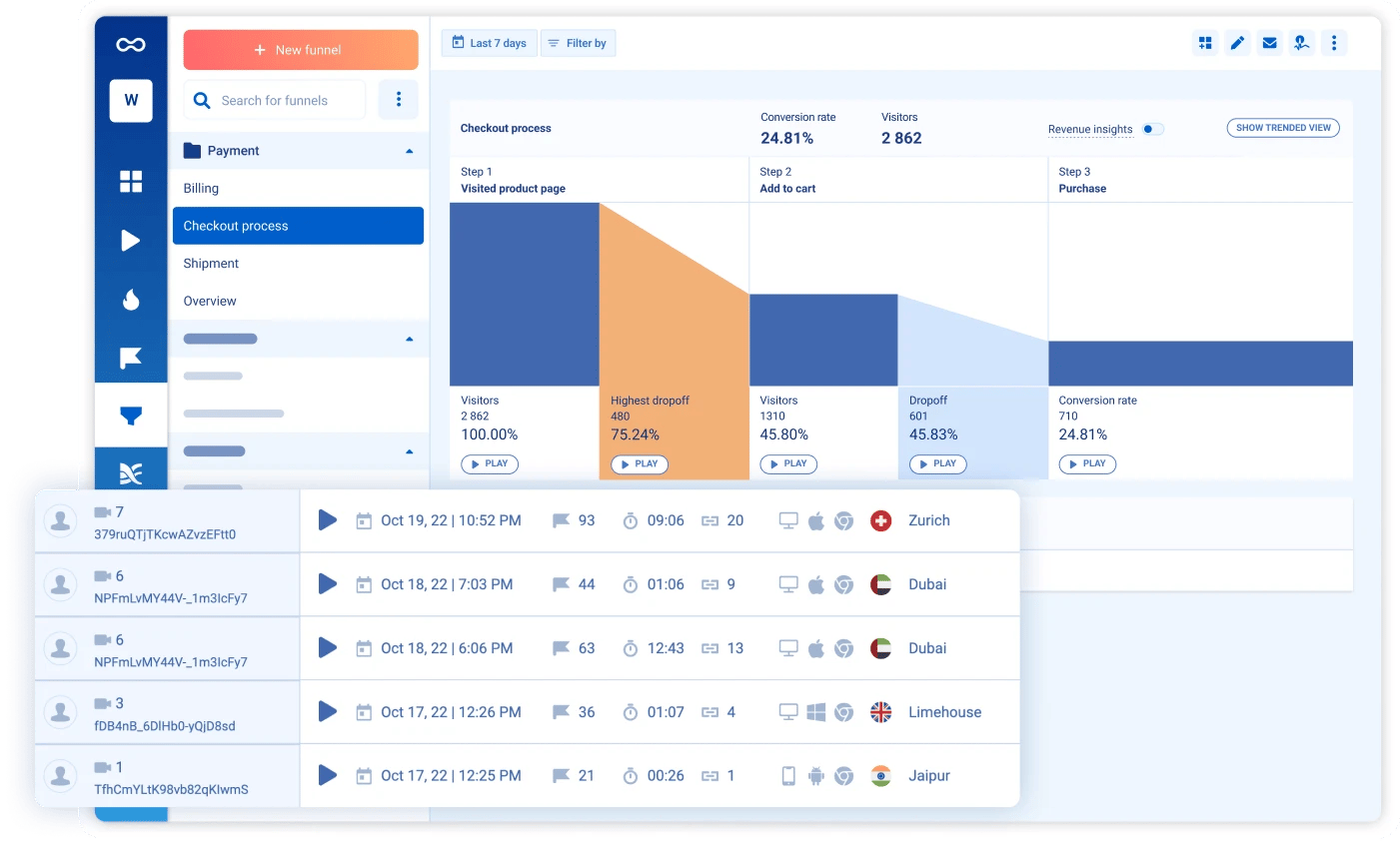The height and width of the screenshot is (841, 1400).
Task: Click the New funnel button
Action: (300, 49)
